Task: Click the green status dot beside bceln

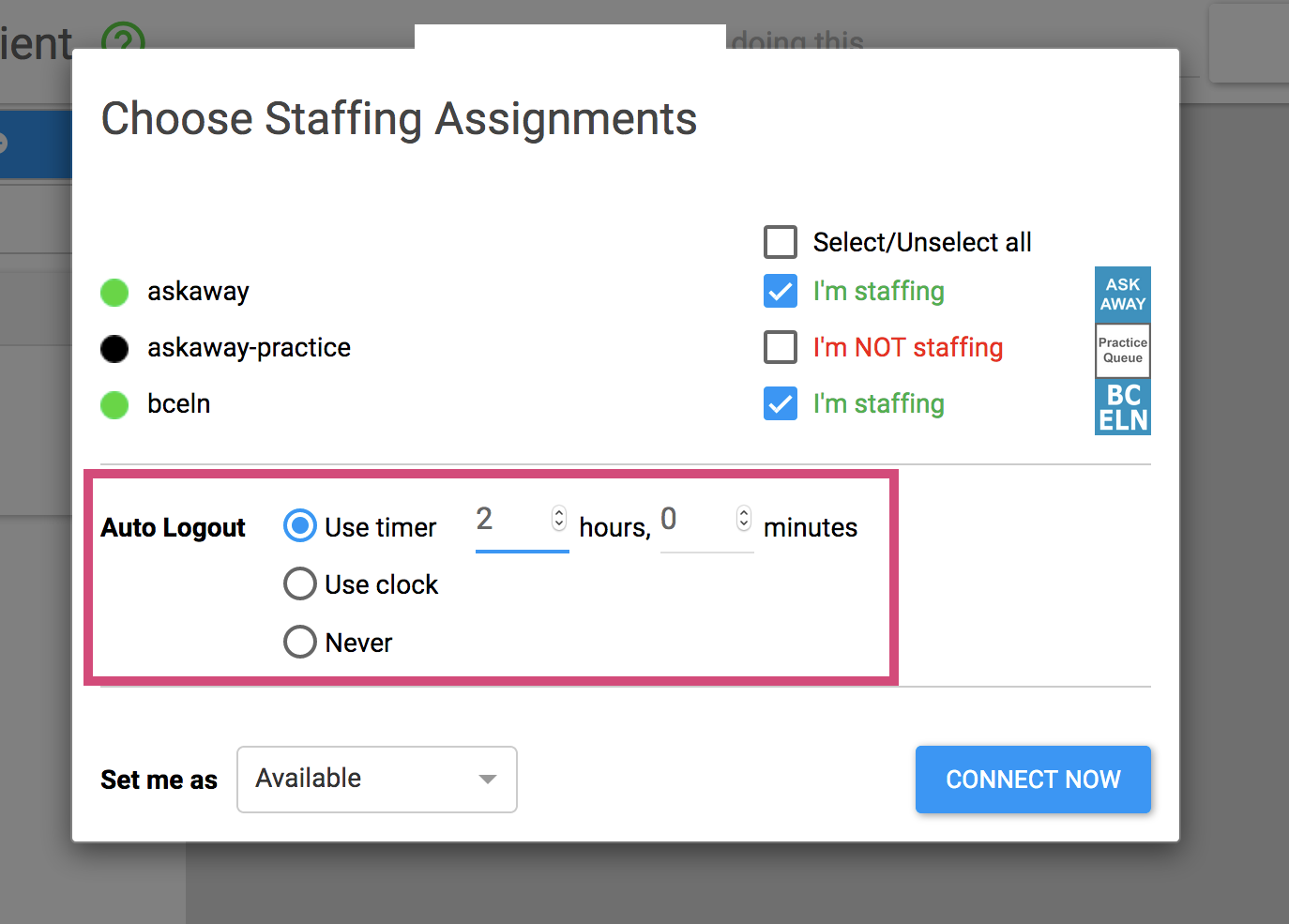Action: 114,405
